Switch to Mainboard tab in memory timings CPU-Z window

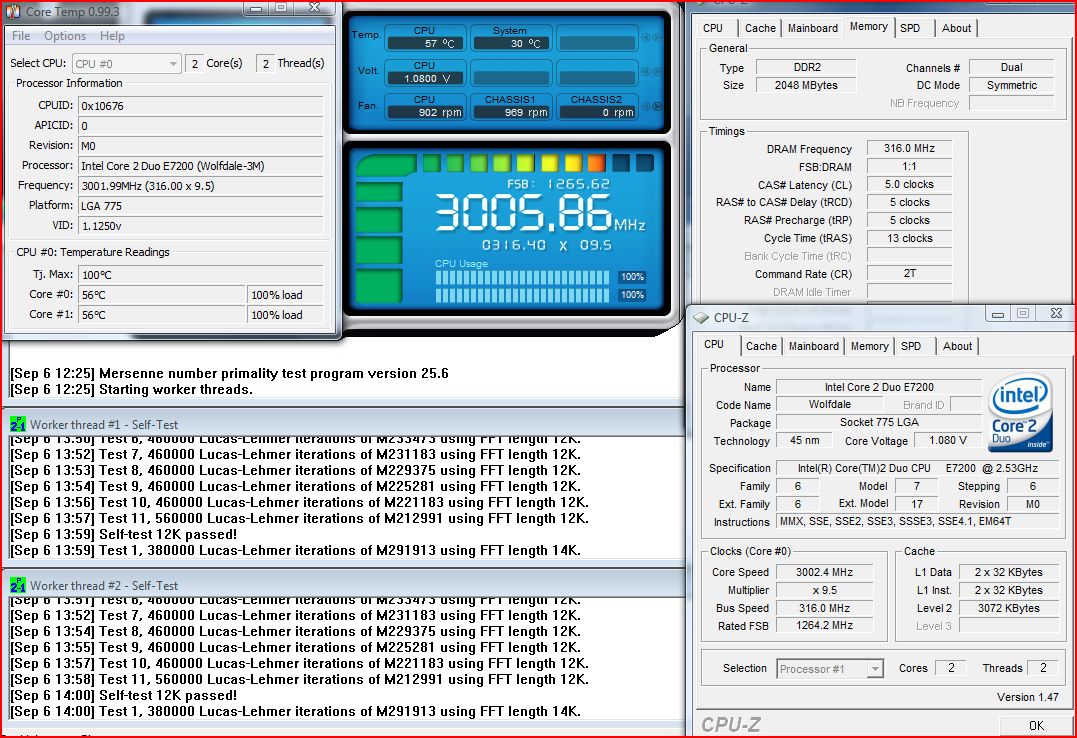click(813, 28)
